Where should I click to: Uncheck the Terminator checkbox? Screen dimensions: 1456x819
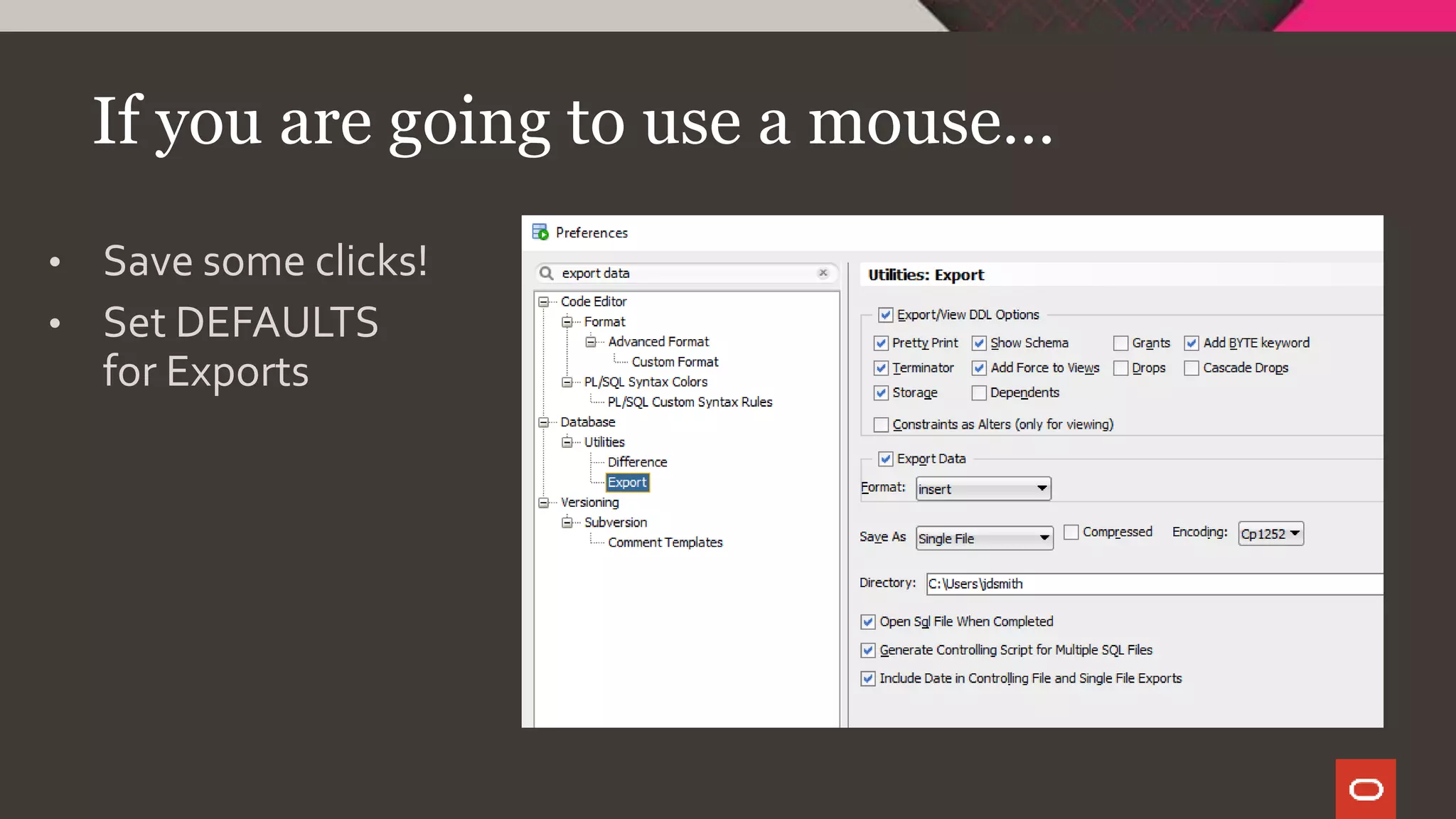coord(881,368)
